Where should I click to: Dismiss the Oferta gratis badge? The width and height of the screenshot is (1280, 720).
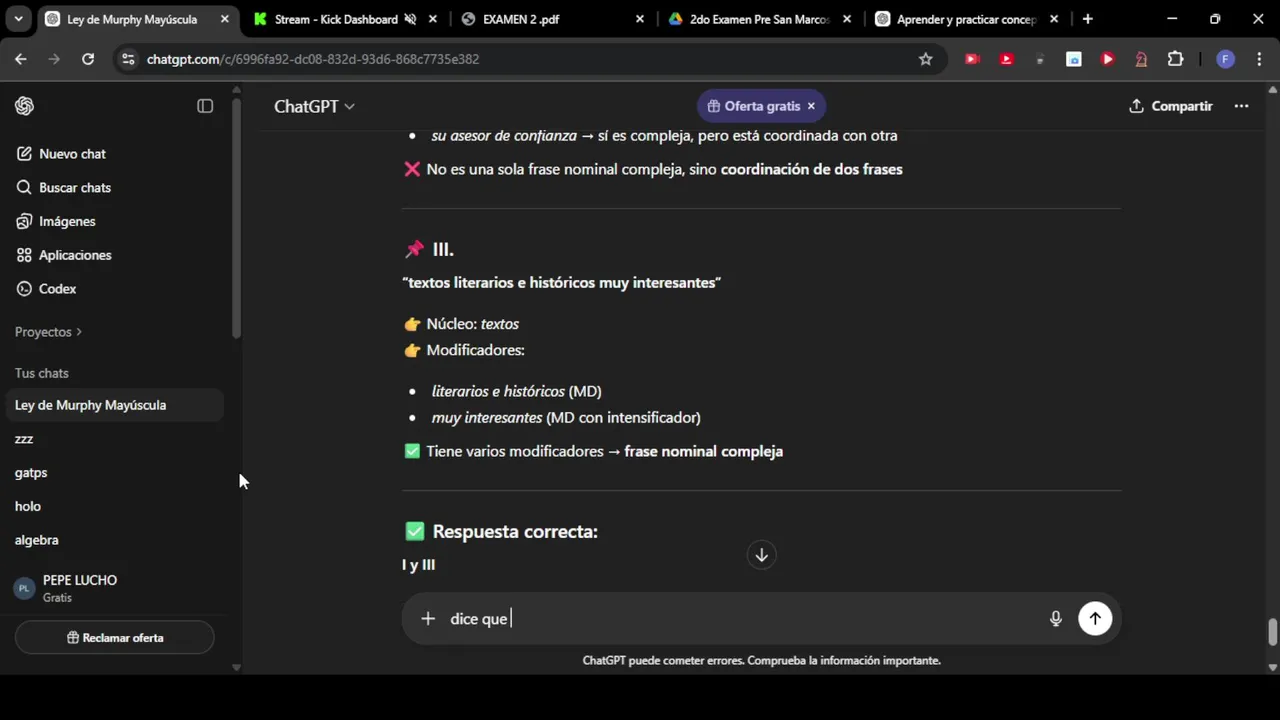coord(811,106)
